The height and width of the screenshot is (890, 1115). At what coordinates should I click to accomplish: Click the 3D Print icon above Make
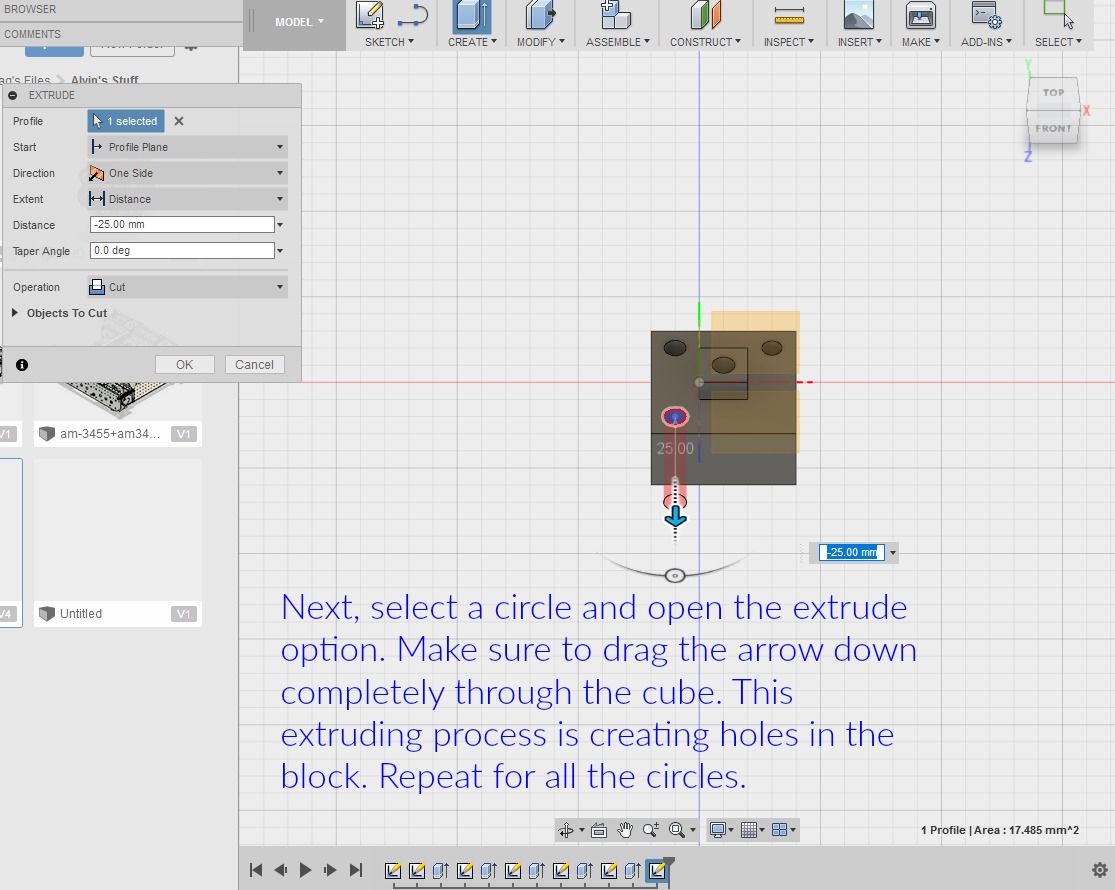(920, 15)
